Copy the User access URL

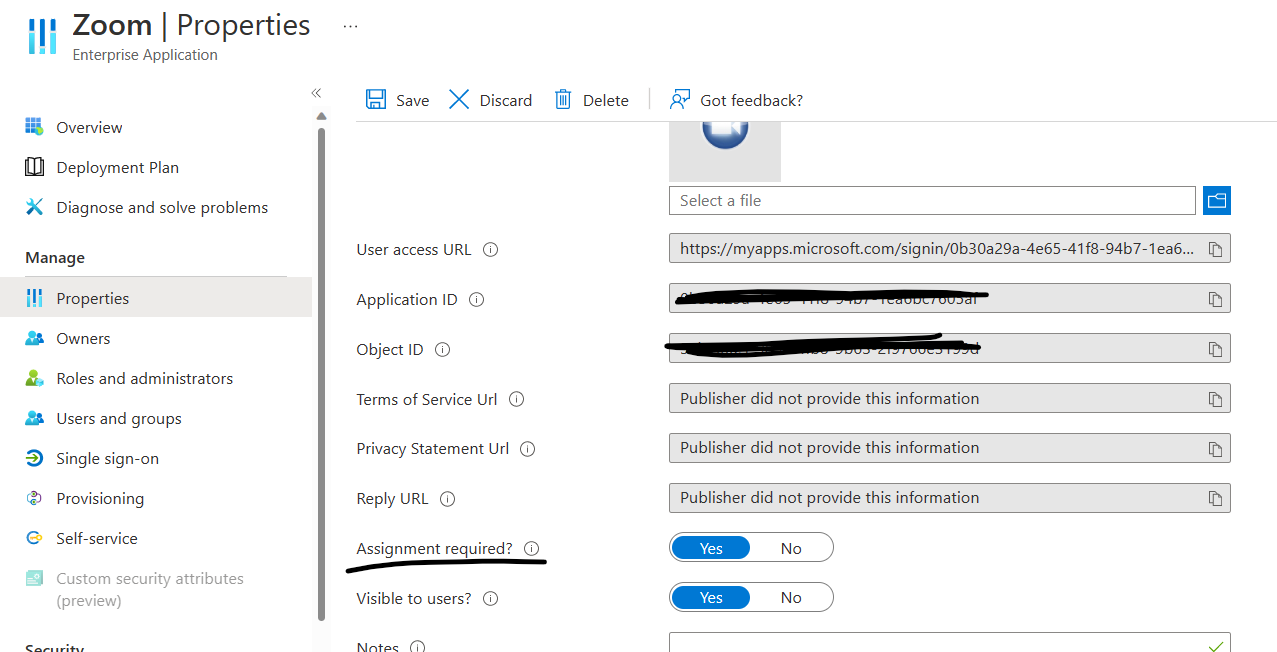click(x=1215, y=249)
